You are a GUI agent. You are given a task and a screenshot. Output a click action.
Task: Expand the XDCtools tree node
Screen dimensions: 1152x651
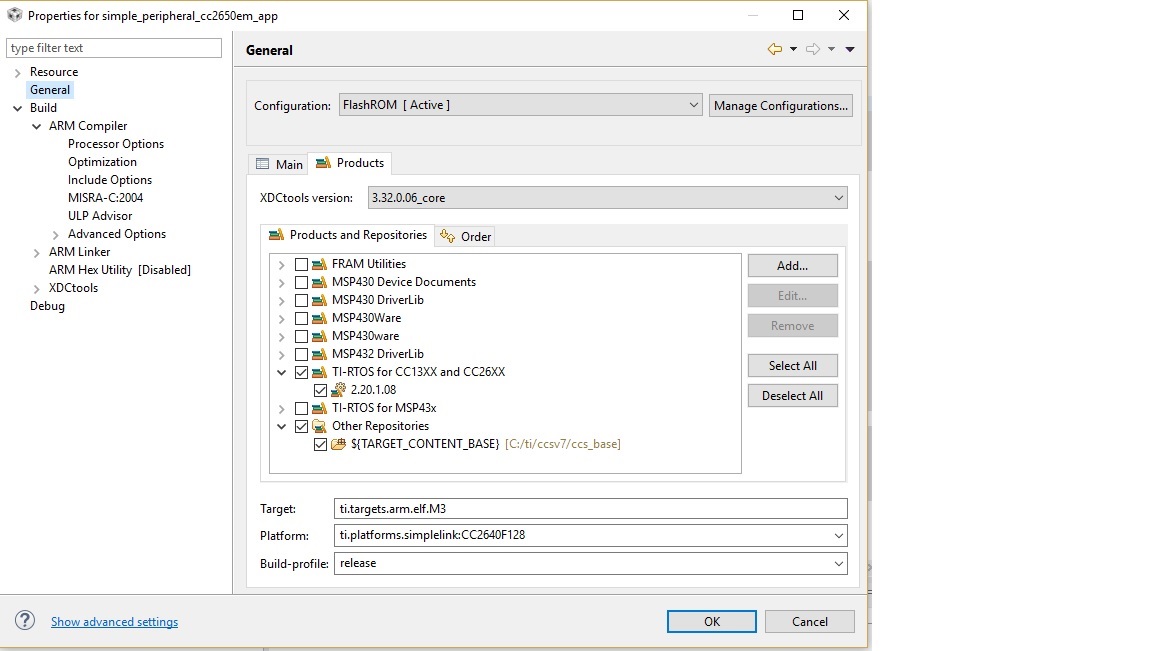click(37, 288)
